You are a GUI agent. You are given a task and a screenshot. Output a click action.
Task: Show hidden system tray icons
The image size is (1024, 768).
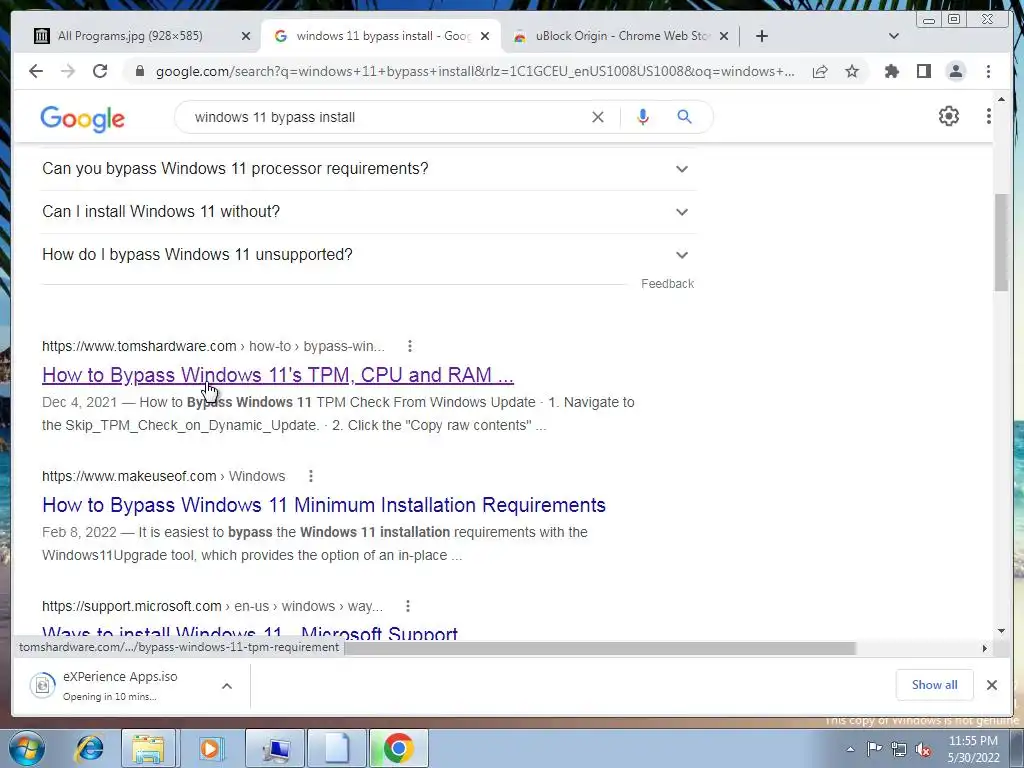click(x=850, y=749)
